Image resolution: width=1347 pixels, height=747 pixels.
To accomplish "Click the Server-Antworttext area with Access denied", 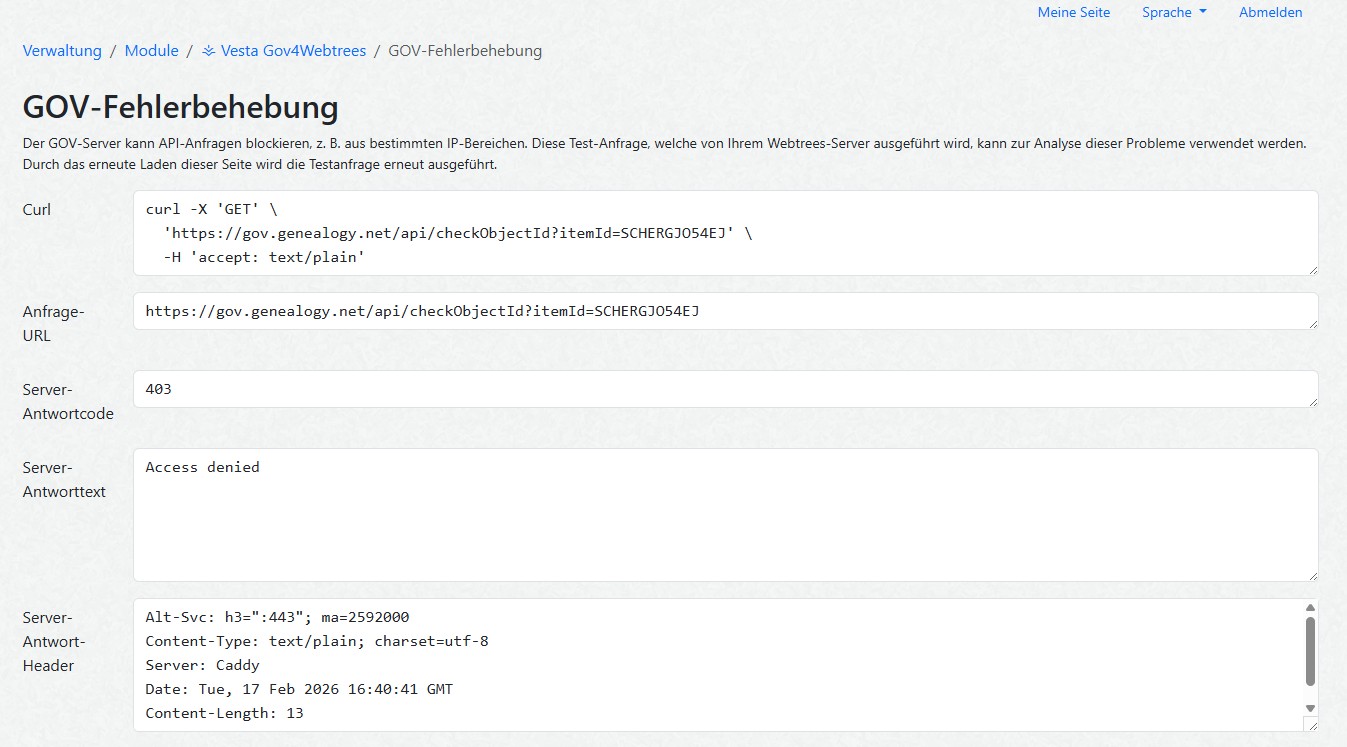I will point(725,515).
